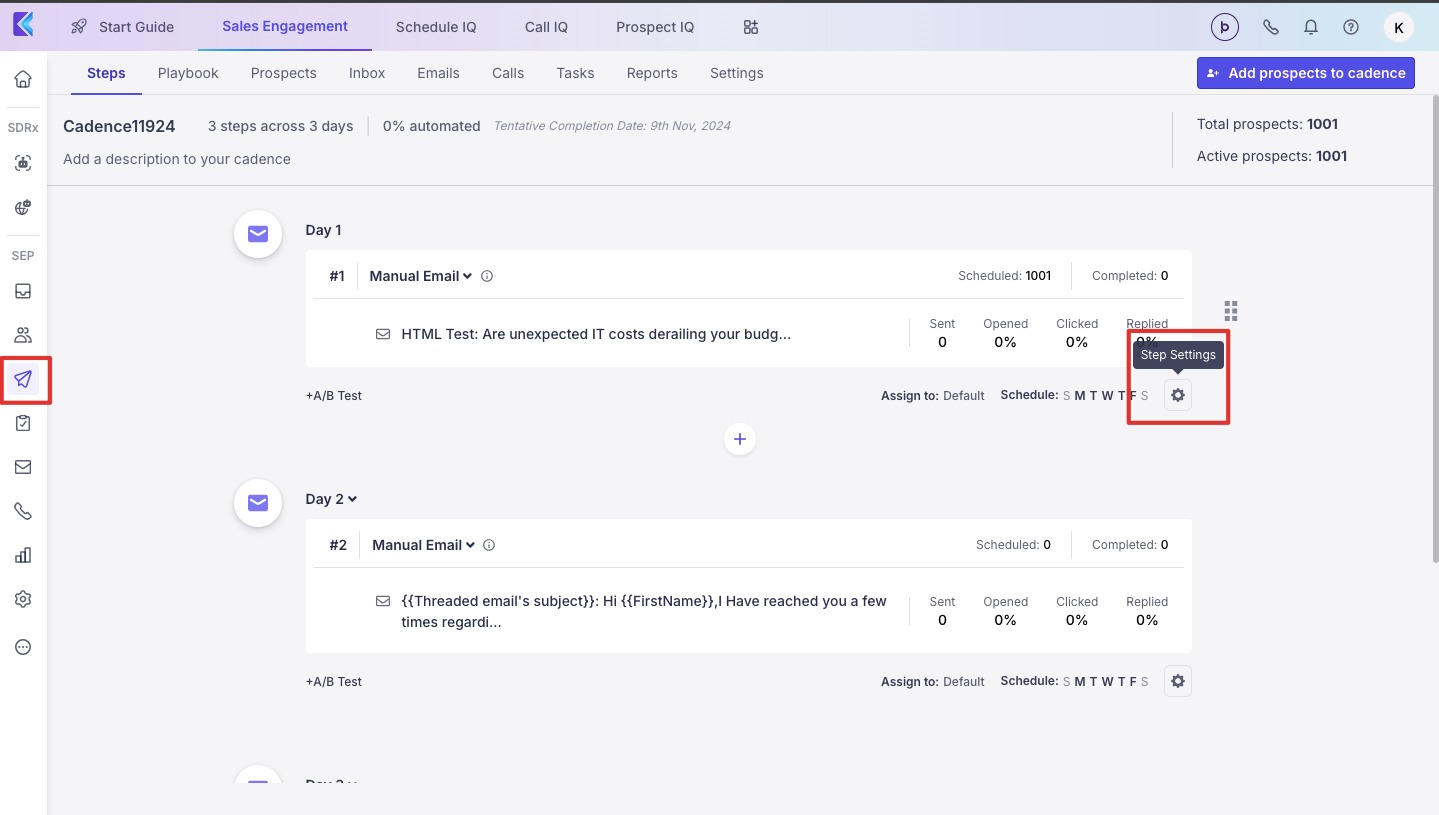The height and width of the screenshot is (815, 1439).
Task: Open the paper plane cadences icon
Action: coord(23,379)
